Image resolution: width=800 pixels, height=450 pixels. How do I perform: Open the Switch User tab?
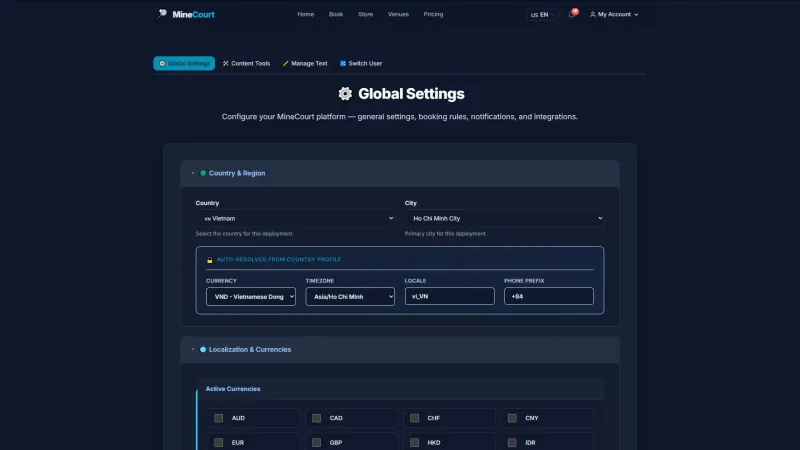[x=361, y=63]
